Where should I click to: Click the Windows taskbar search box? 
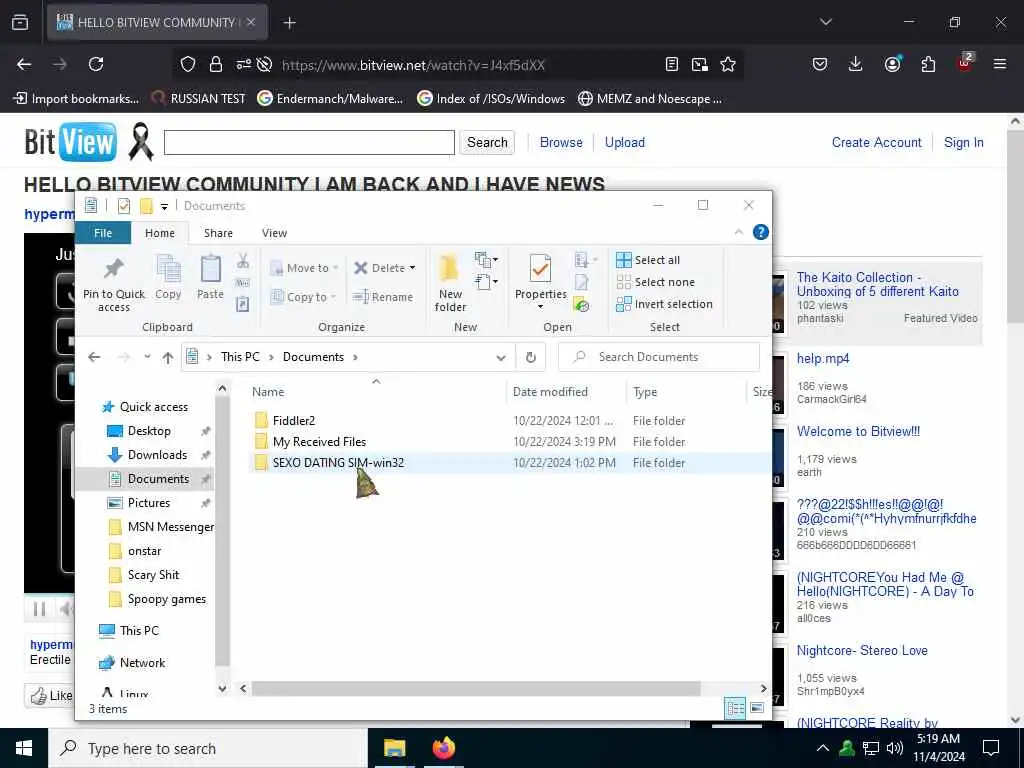click(208, 748)
